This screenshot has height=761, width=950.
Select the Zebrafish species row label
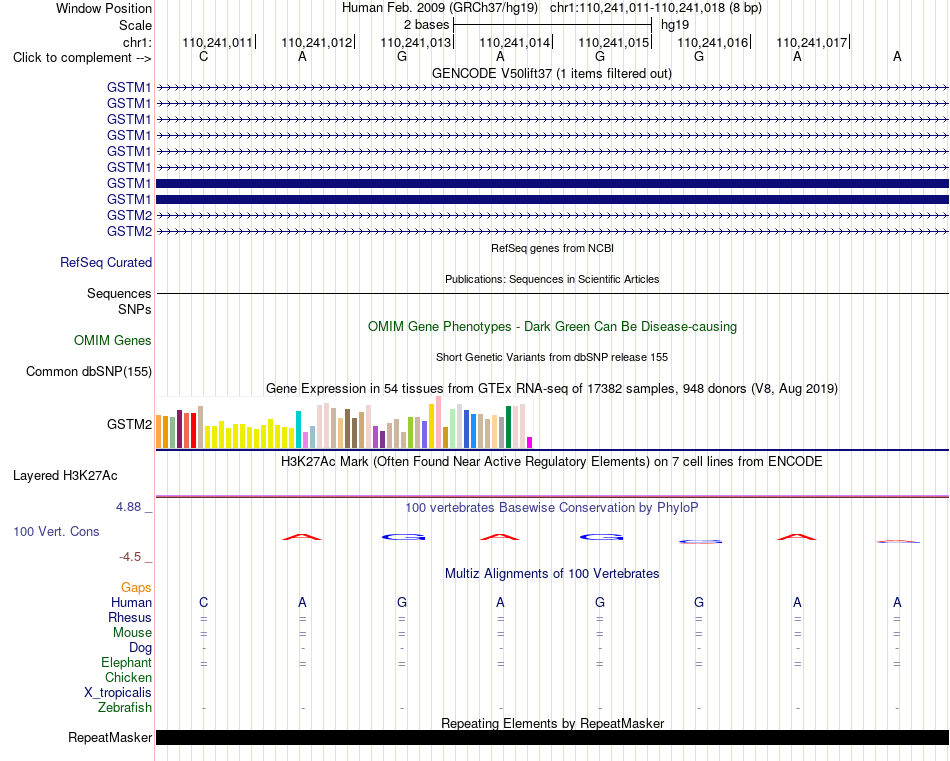coord(125,707)
